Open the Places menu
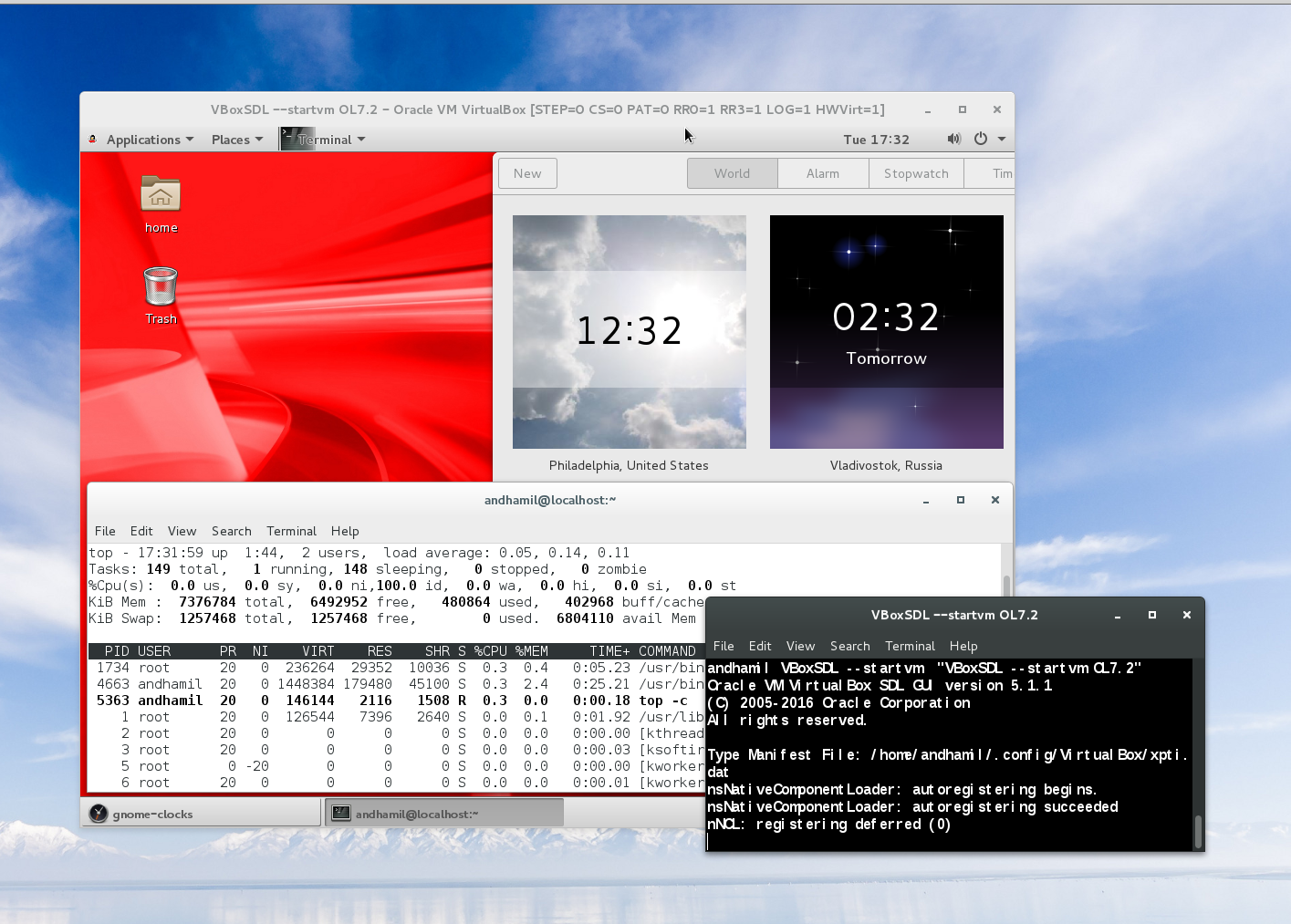 tap(237, 140)
